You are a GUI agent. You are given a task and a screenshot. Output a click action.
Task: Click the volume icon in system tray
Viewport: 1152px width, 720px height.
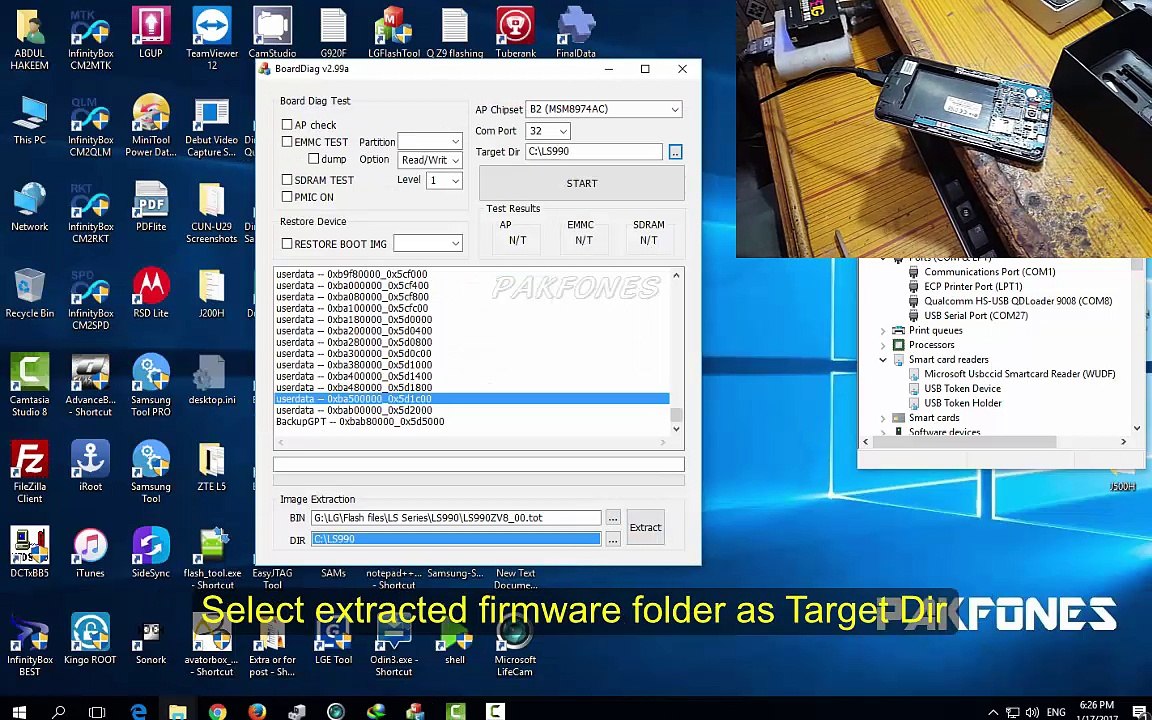pos(1032,711)
